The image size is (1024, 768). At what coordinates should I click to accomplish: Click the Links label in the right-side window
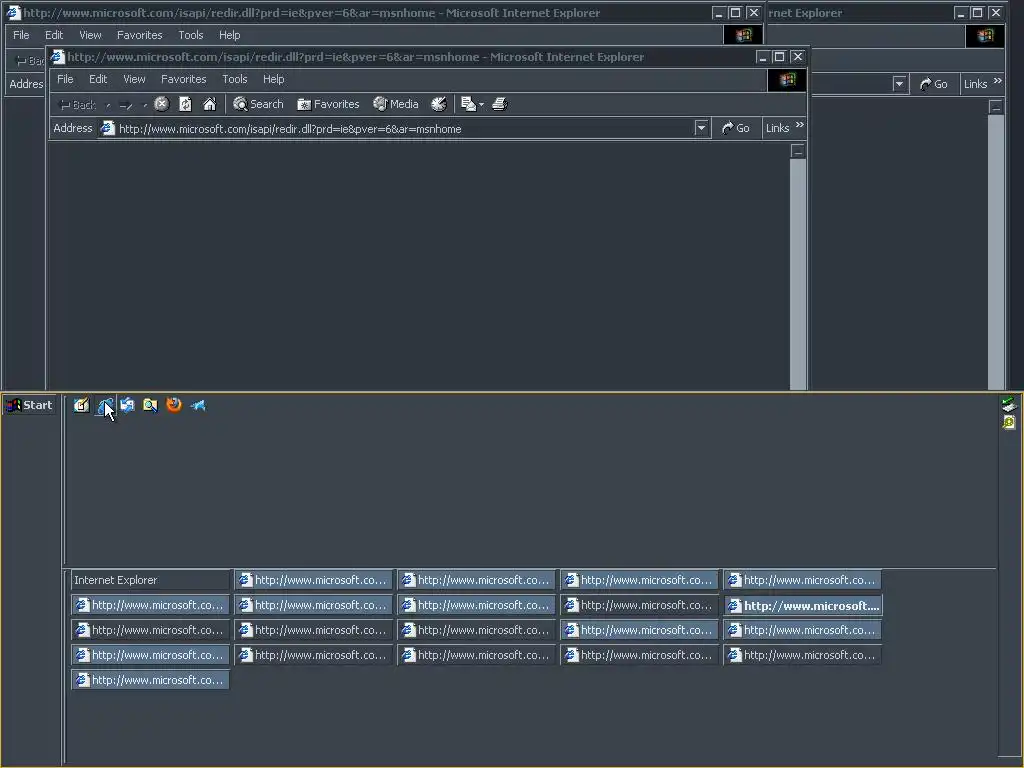975,84
